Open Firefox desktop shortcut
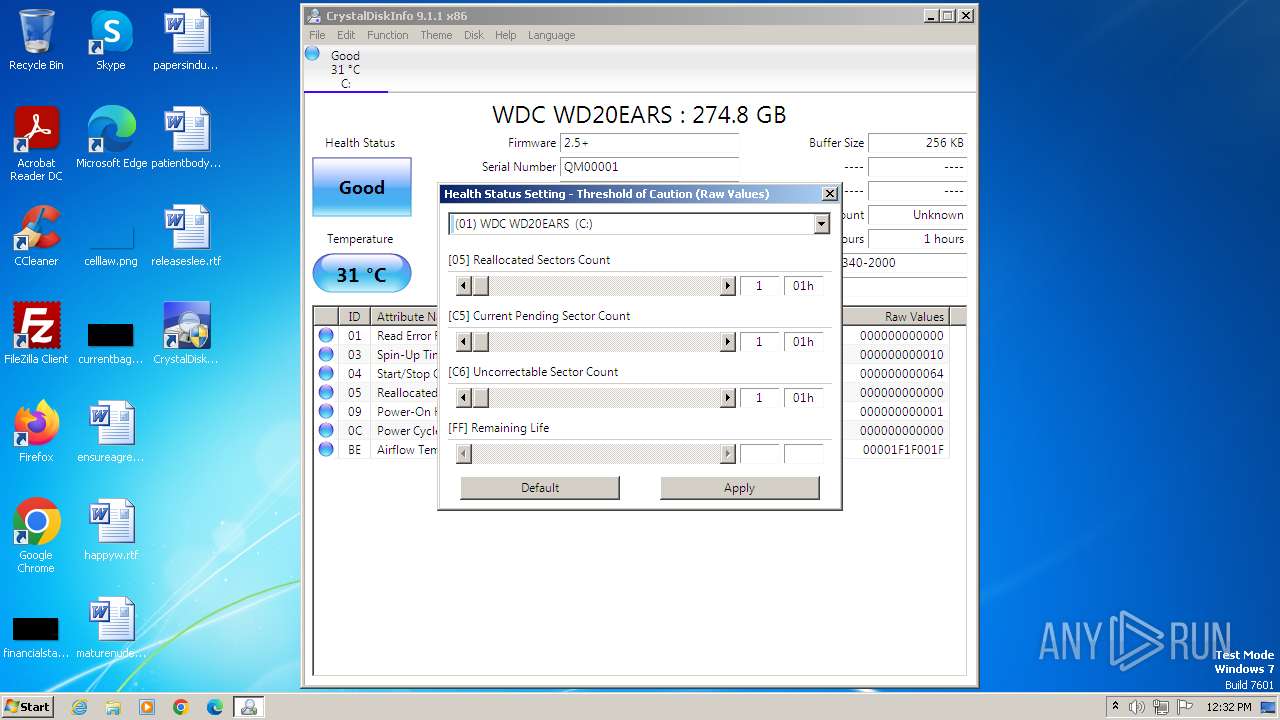The width and height of the screenshot is (1280, 720). coord(36,432)
